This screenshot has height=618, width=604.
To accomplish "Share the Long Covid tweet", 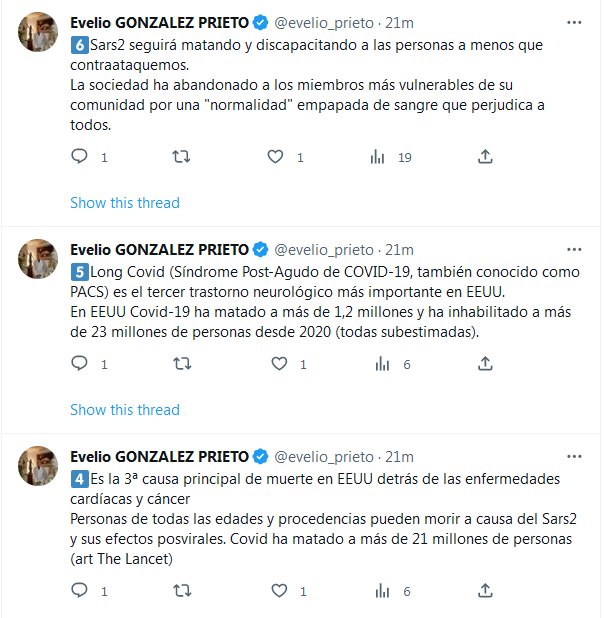I will (x=485, y=365).
